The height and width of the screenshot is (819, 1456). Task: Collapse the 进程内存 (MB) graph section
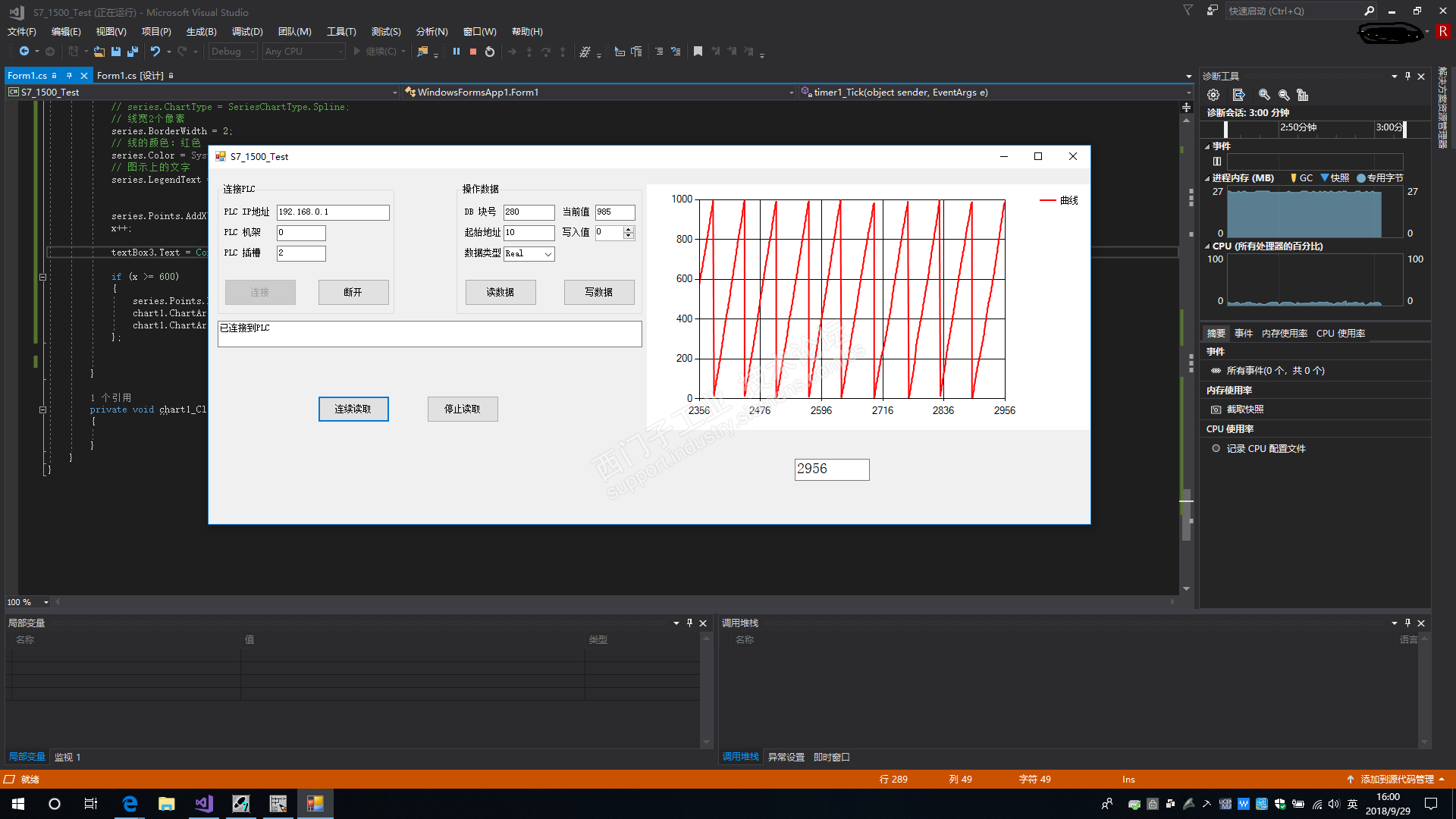(1207, 178)
